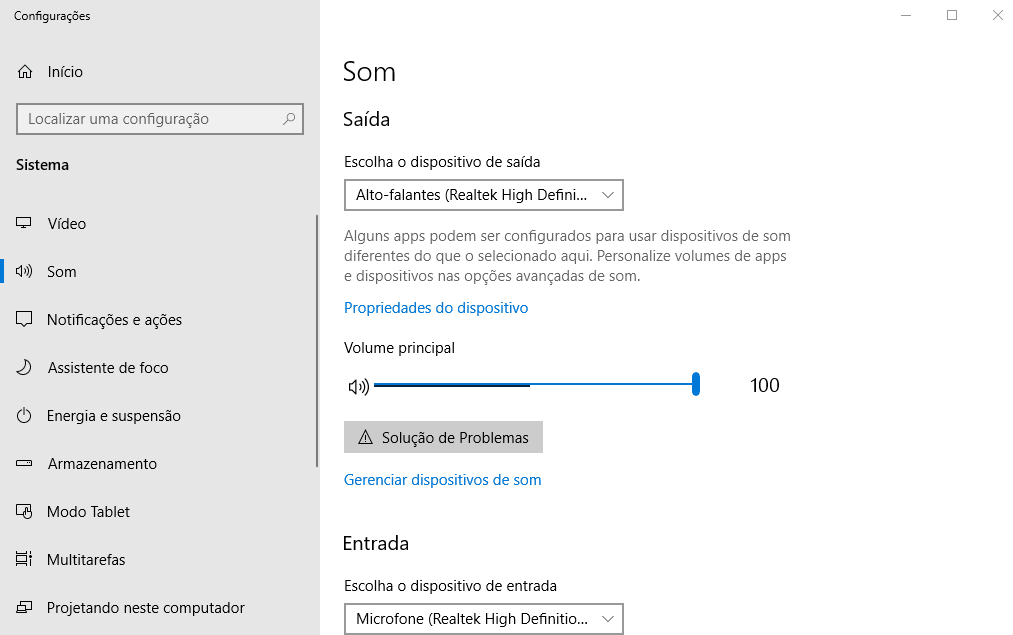The height and width of the screenshot is (635, 1013).
Task: Open the output device Alto-falantes dropdown
Action: [x=483, y=195]
